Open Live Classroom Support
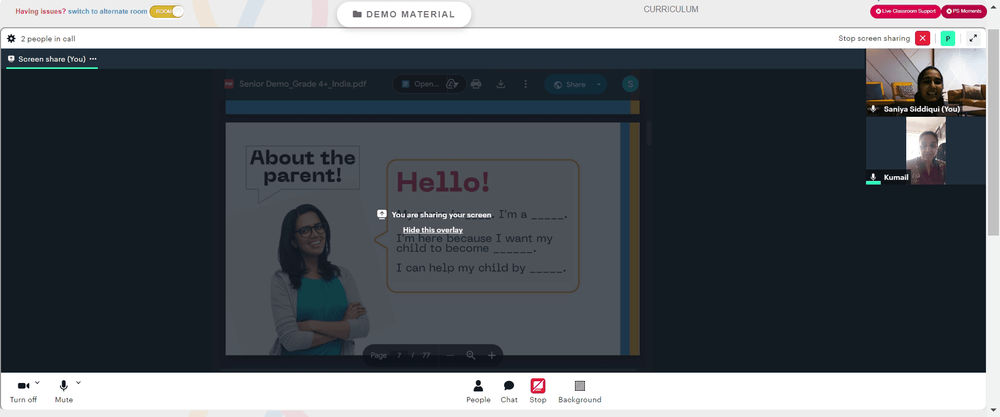1000x417 pixels. pos(905,11)
